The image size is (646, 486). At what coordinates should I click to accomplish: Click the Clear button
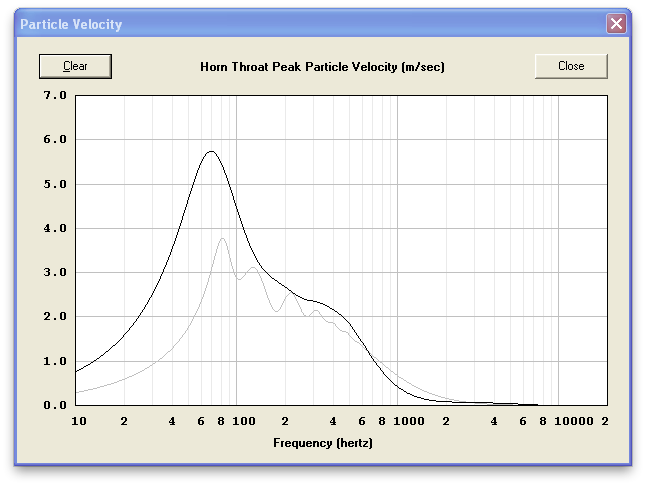click(75, 66)
